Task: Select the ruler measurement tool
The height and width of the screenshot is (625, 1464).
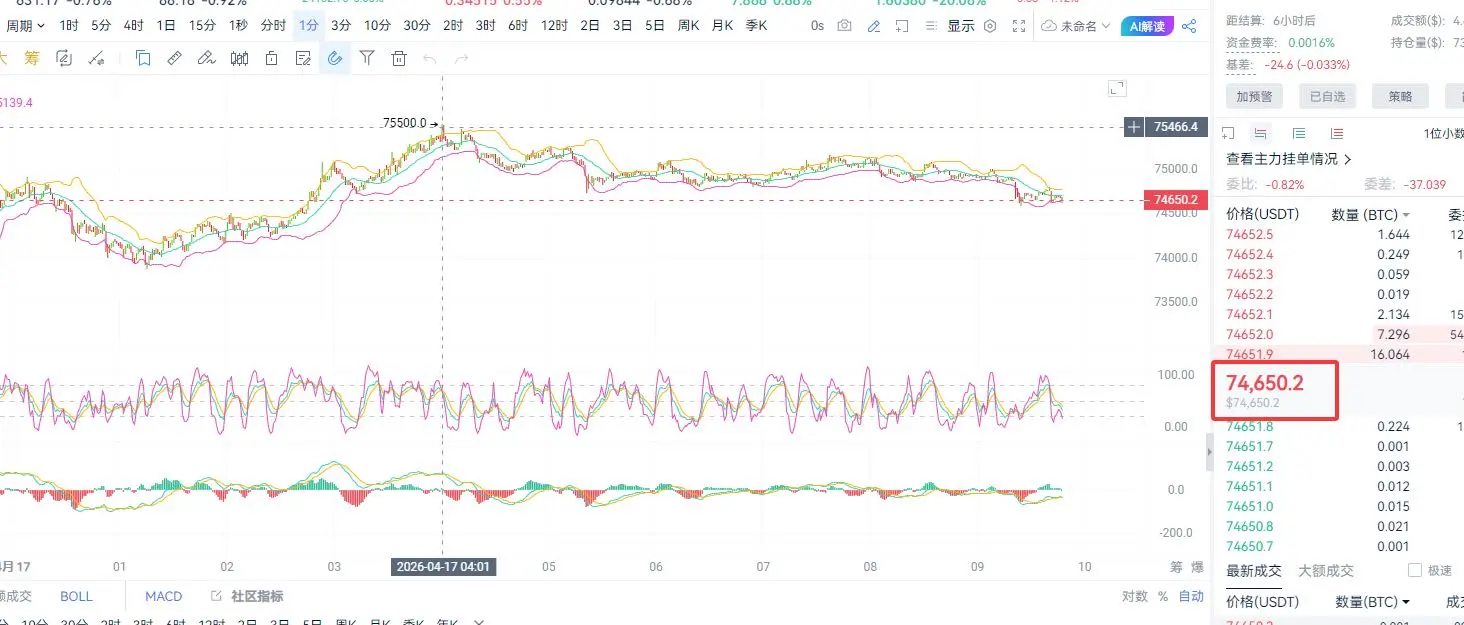Action: [174, 59]
